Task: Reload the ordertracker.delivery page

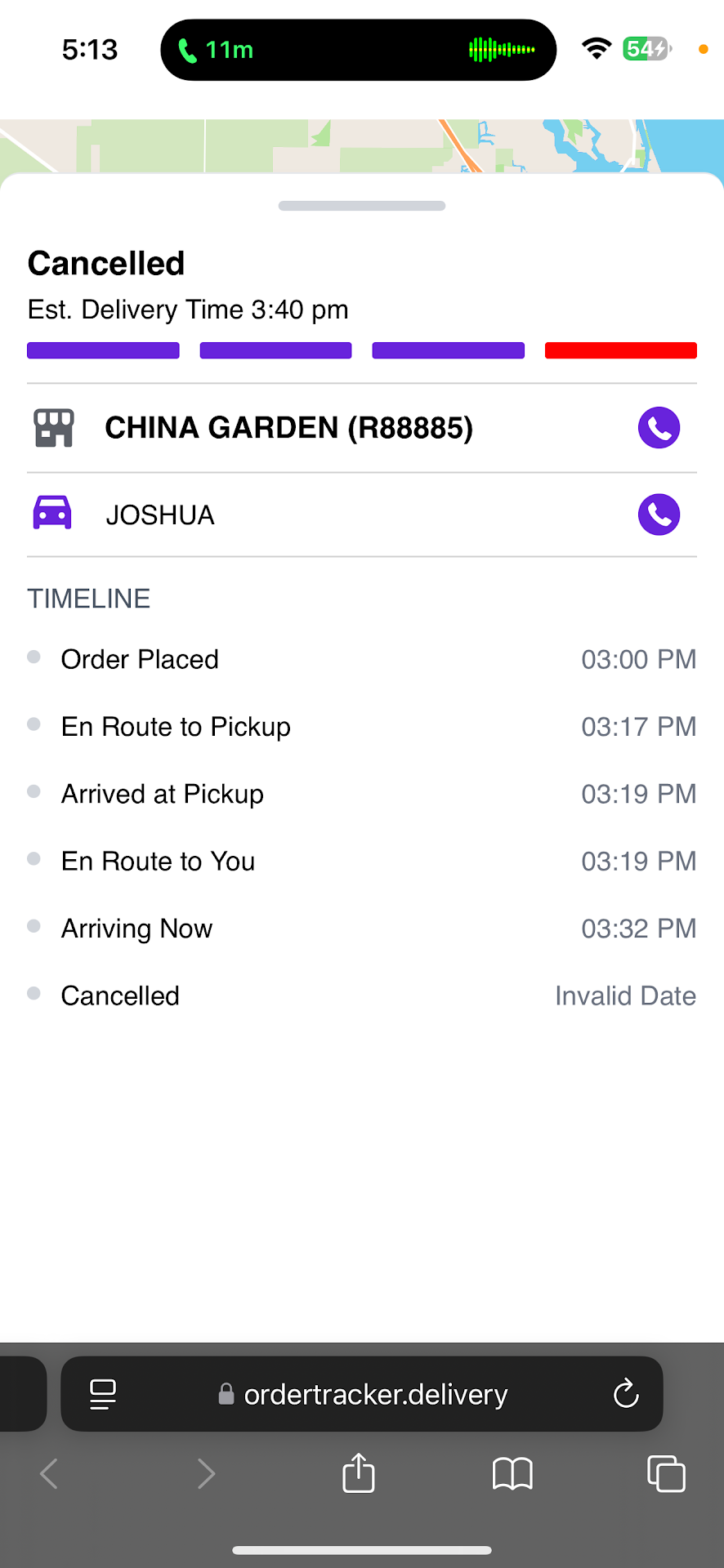Action: [626, 1394]
